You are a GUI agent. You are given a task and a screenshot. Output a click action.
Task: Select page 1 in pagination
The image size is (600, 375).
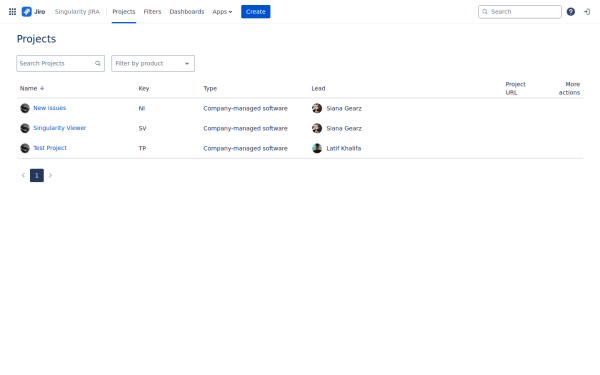pyautogui.click(x=37, y=175)
